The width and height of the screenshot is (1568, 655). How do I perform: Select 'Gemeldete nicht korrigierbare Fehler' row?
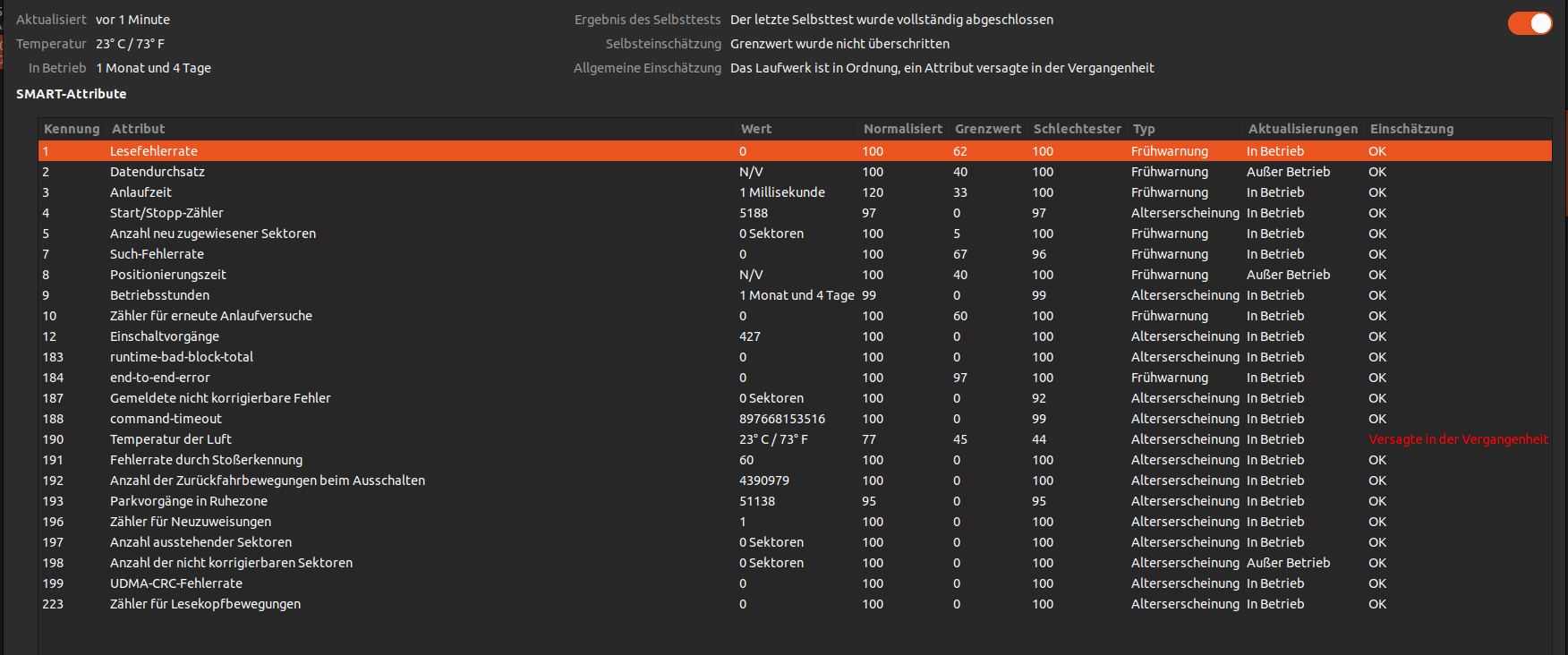(x=795, y=398)
